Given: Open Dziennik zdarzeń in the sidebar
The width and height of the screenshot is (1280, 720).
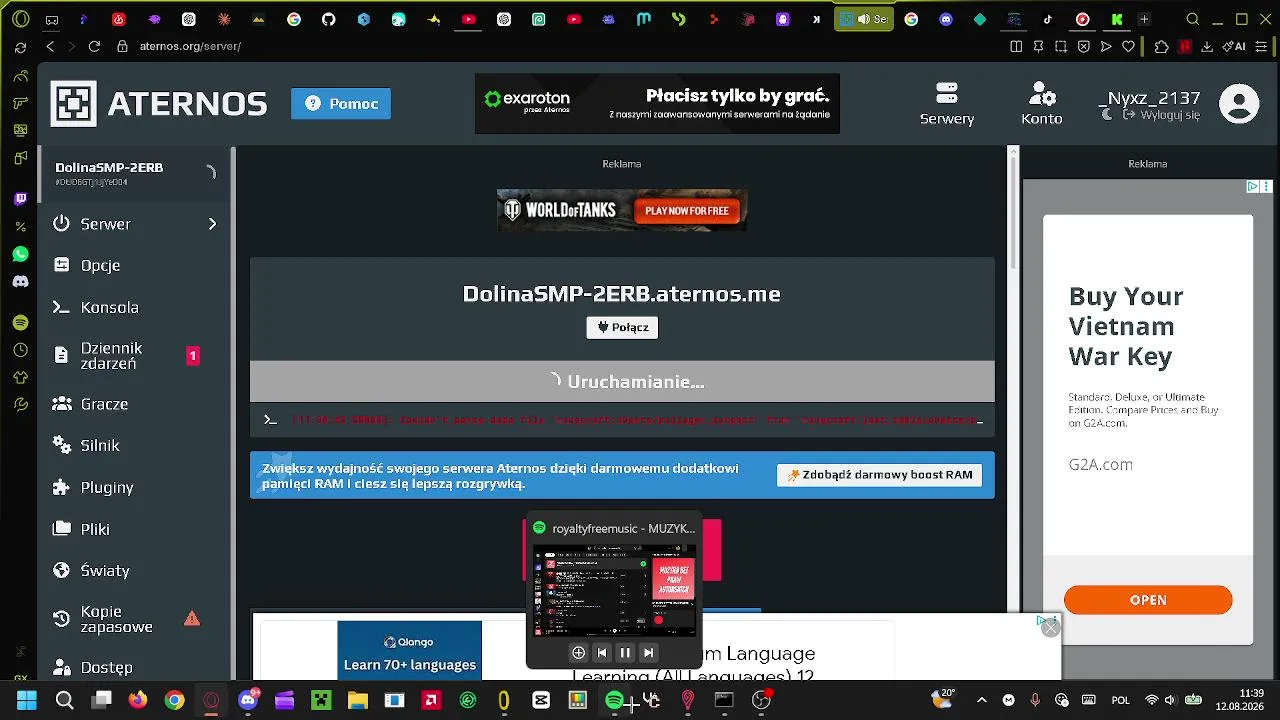Looking at the screenshot, I should pos(135,356).
